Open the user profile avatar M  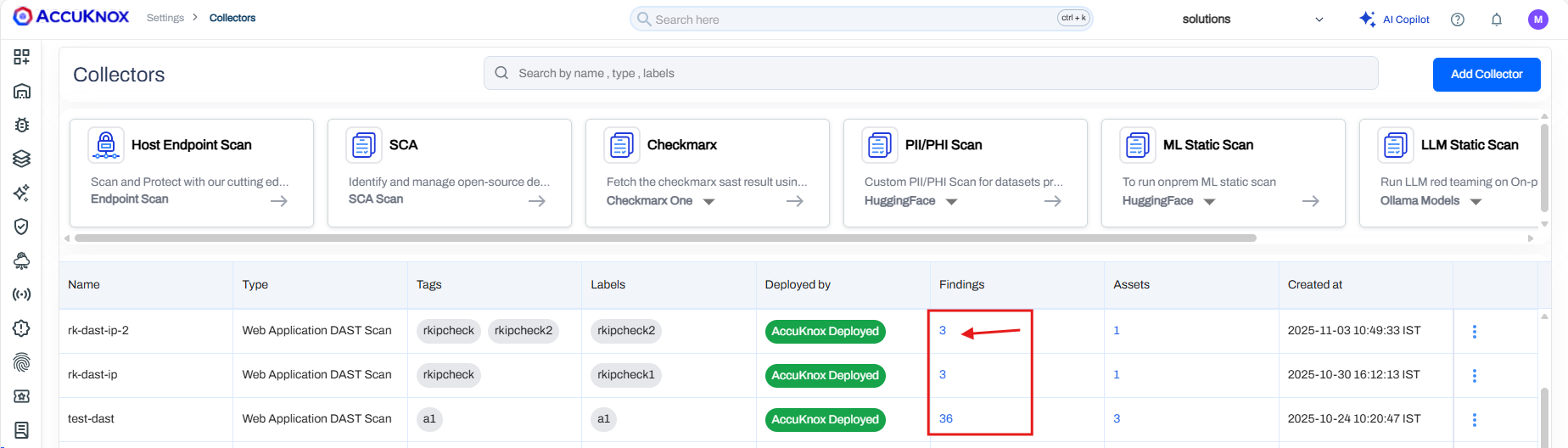pyautogui.click(x=1537, y=20)
